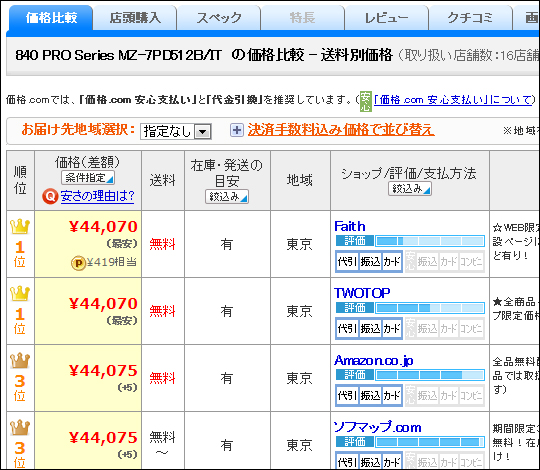
Task: Click 振込 payment icon in TWOTOP row
Action: click(x=370, y=328)
